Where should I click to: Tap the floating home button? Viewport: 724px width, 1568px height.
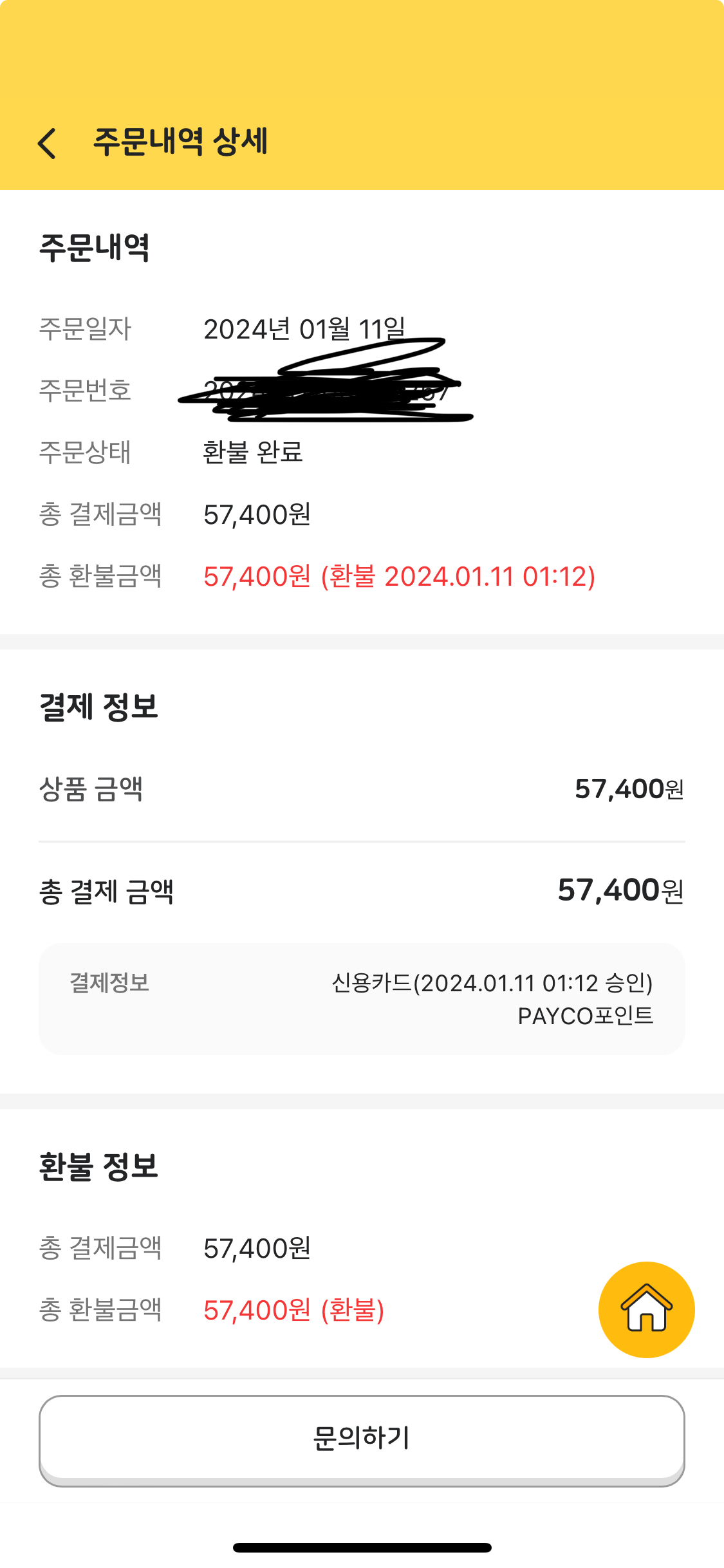coord(646,1309)
